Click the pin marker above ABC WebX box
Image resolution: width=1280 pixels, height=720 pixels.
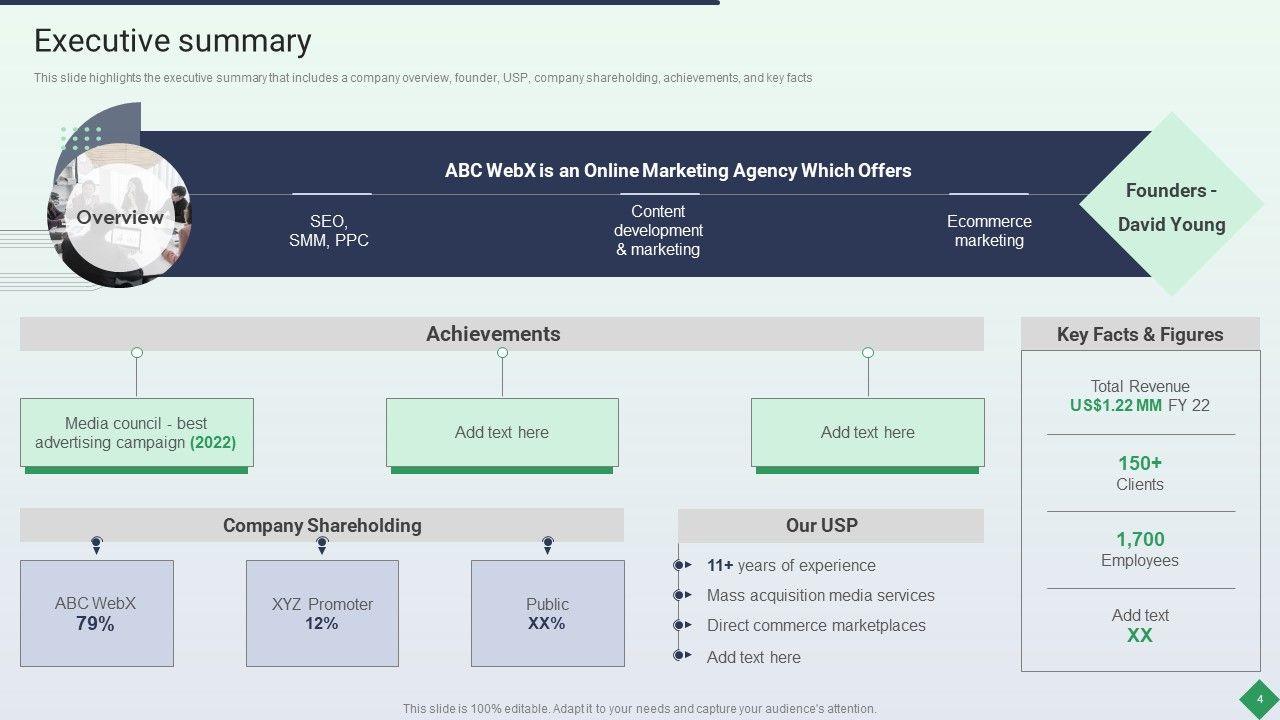[97, 544]
